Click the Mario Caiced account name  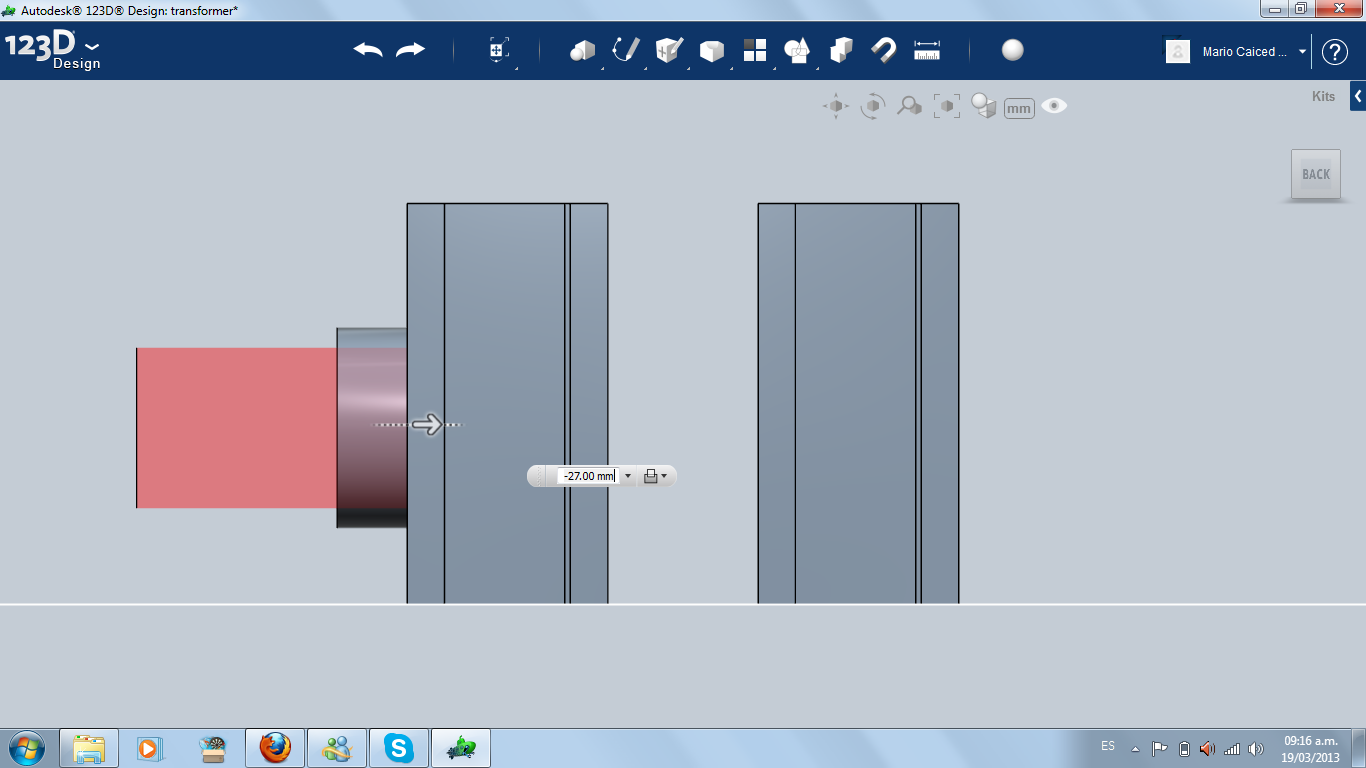pos(1245,52)
